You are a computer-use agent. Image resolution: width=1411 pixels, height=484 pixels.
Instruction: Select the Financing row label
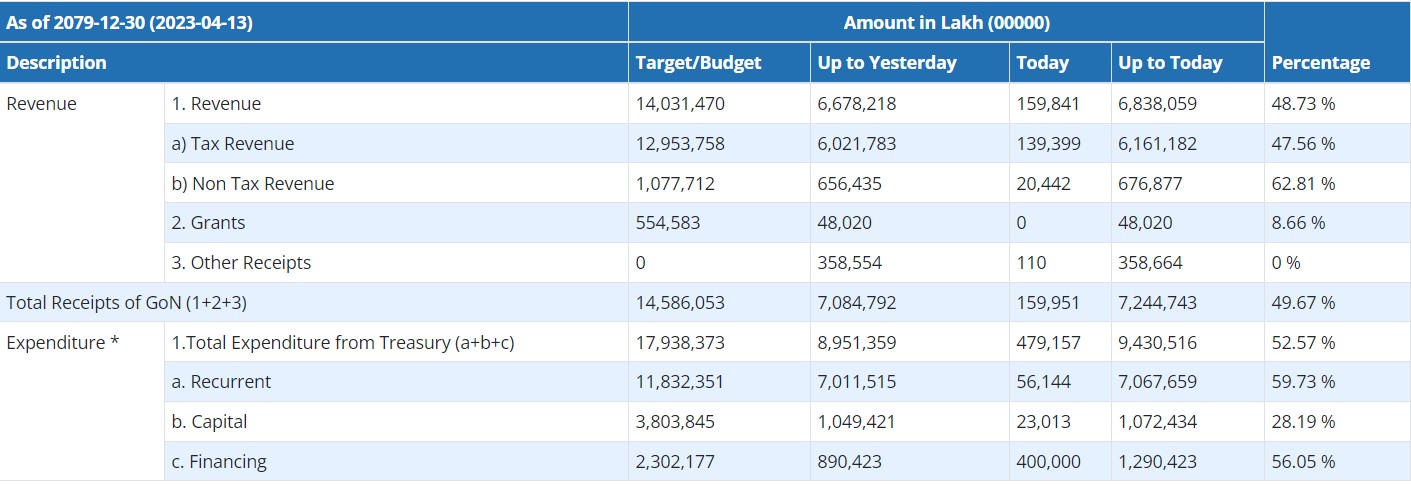[x=219, y=462]
